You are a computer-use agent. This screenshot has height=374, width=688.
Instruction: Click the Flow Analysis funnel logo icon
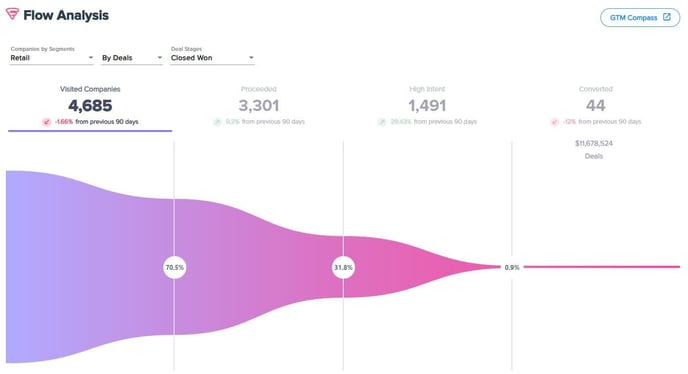click(12, 14)
